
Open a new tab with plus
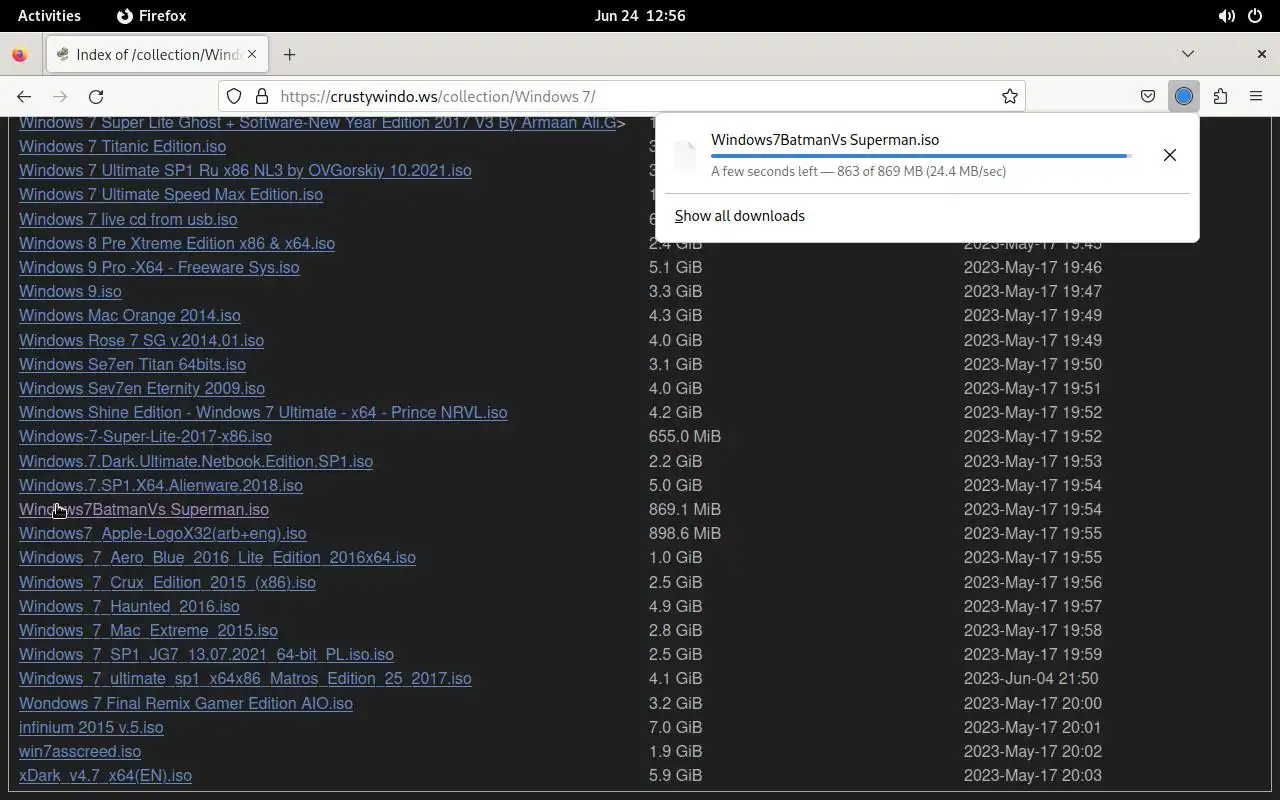289,54
